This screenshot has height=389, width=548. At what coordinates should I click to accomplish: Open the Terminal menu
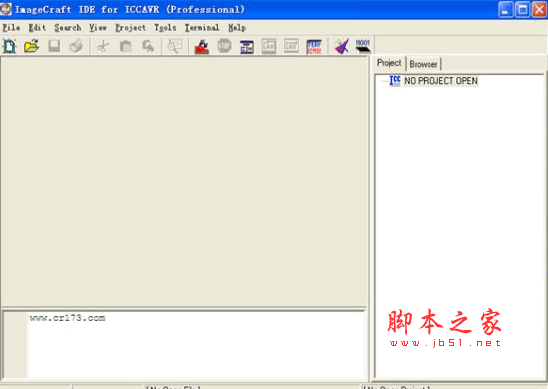202,28
